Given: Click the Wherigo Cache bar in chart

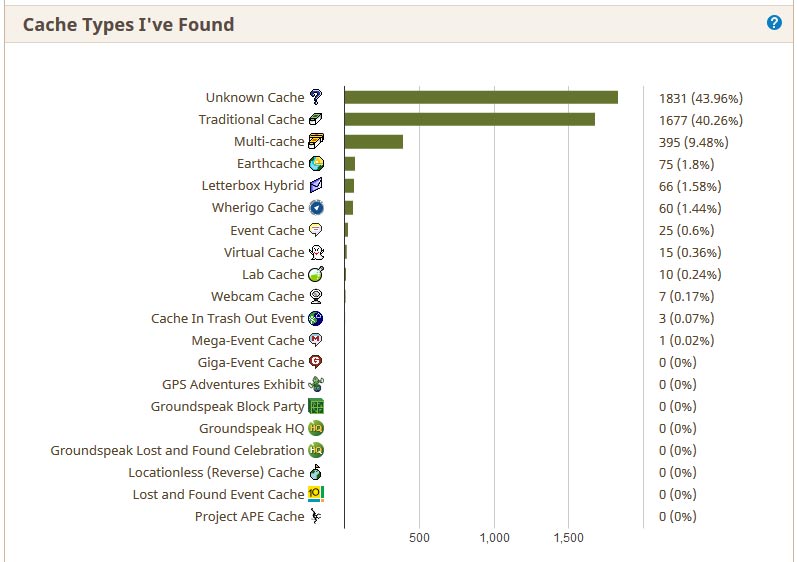Looking at the screenshot, I should [349, 208].
